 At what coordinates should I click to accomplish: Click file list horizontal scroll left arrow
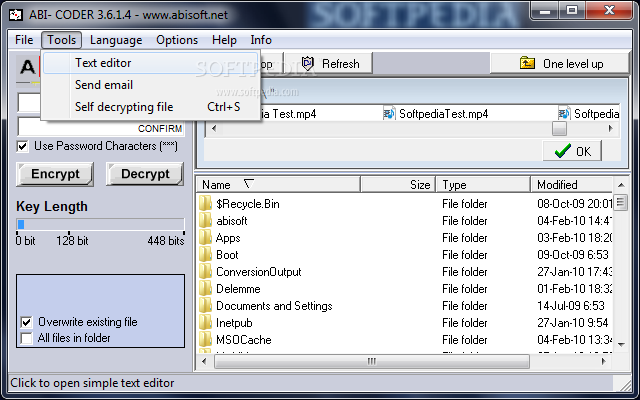pos(204,361)
